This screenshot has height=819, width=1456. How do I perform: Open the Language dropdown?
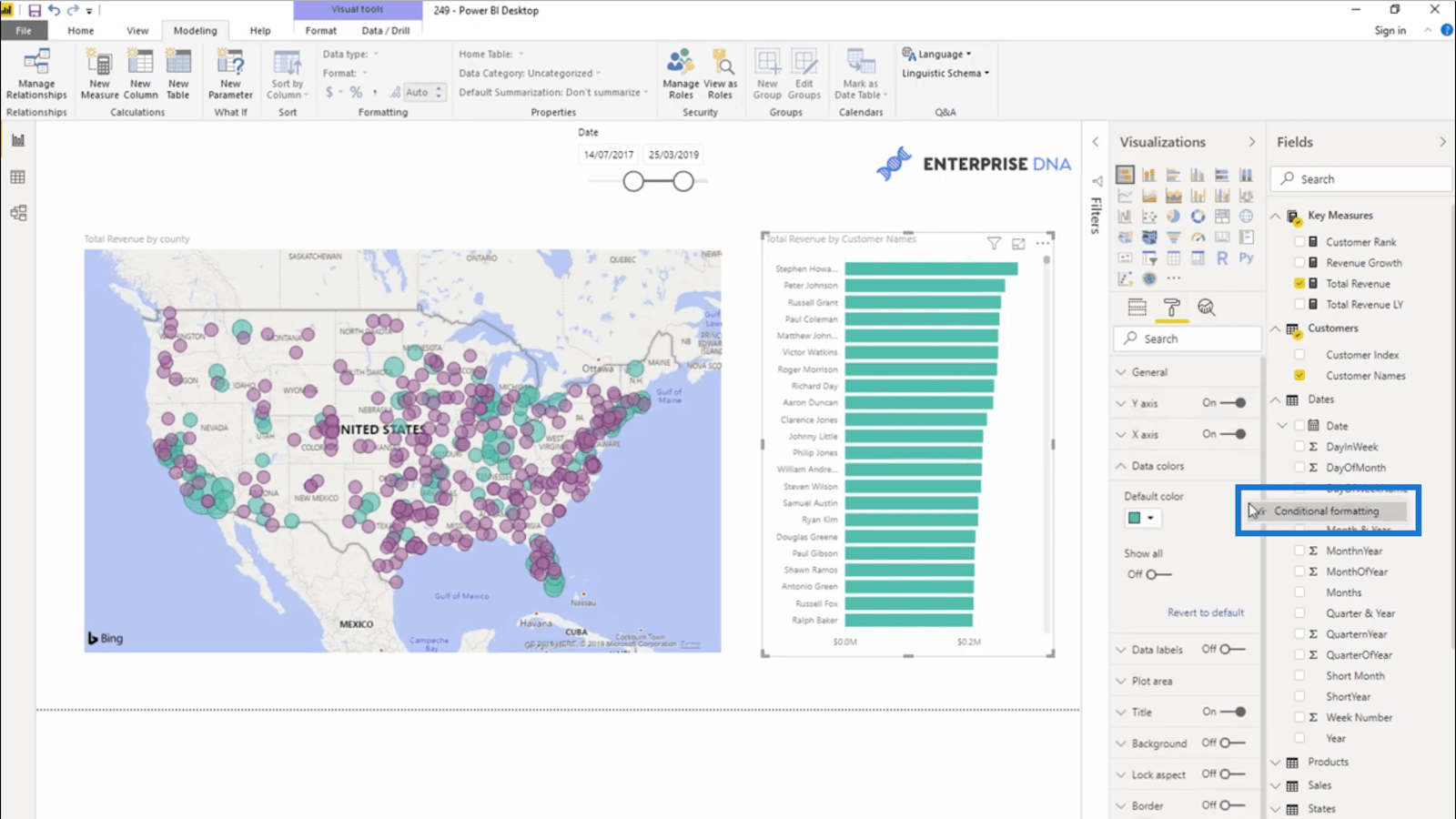point(937,54)
